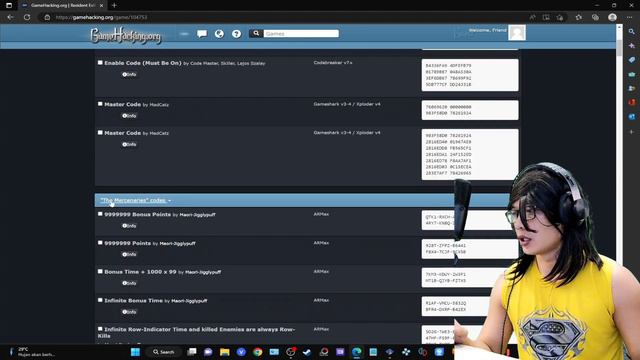Tick the Enable Code (Must Be On) checkbox

(100, 63)
